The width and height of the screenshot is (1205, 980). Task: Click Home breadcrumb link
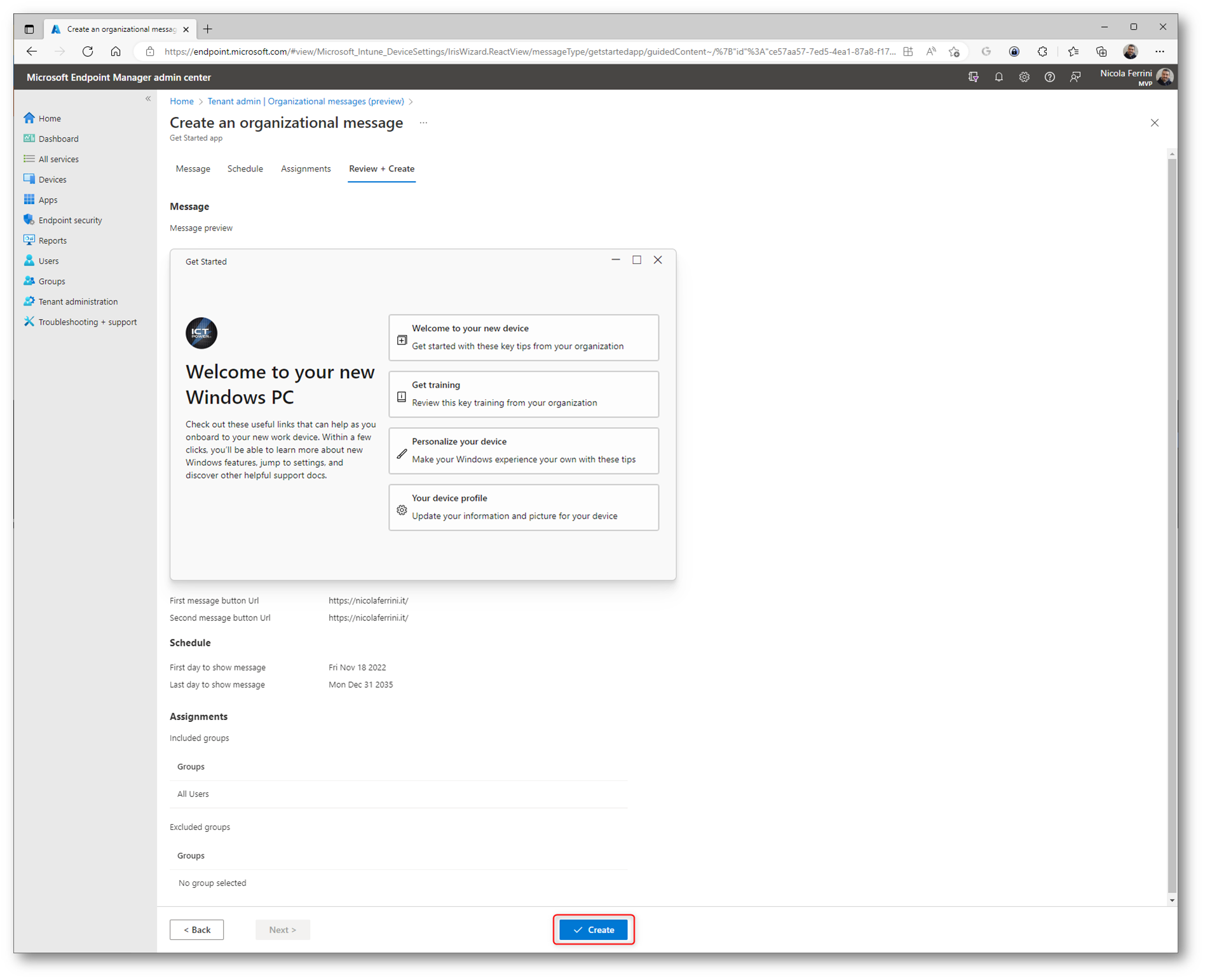pos(182,102)
